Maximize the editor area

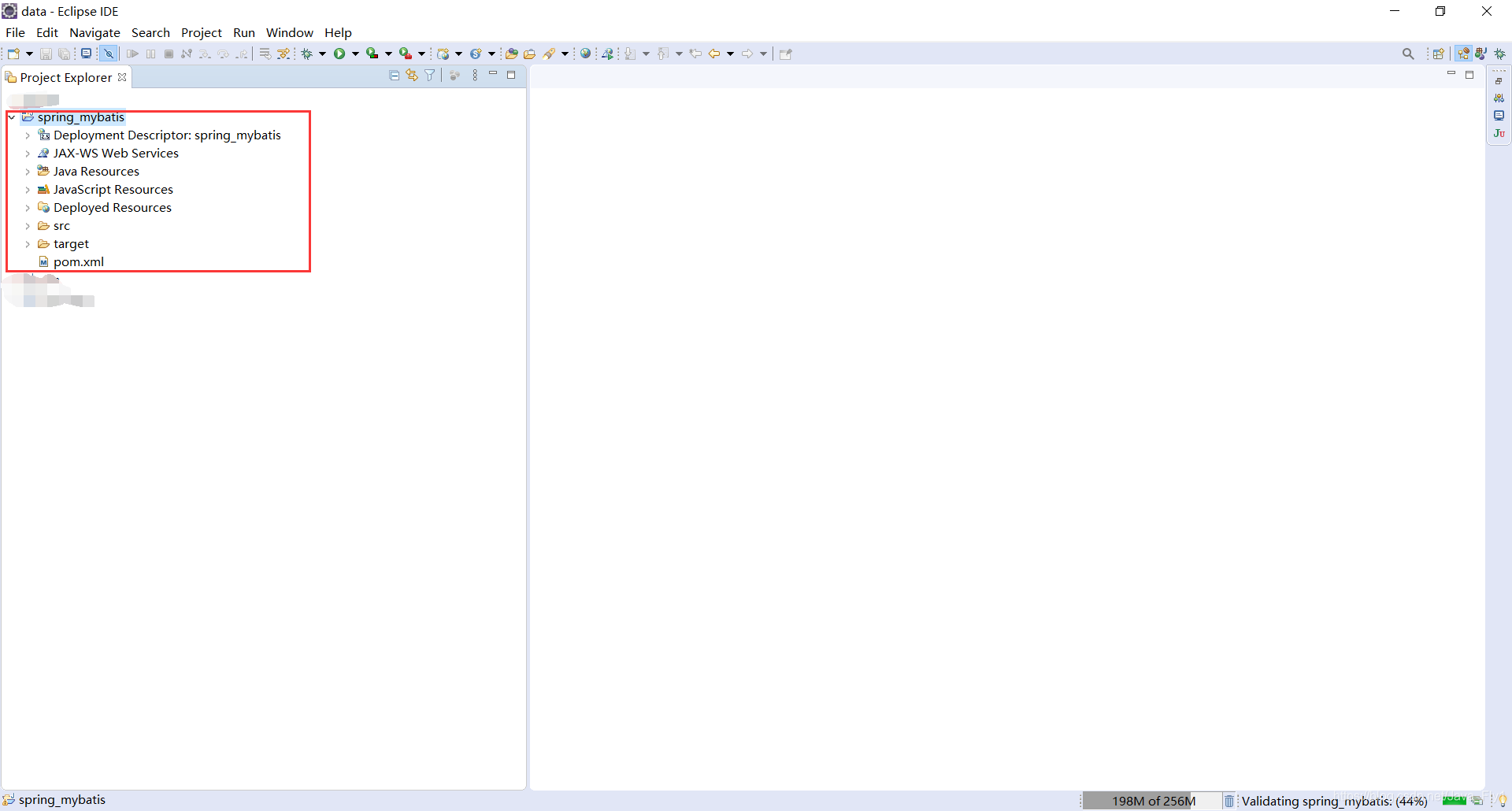click(1469, 75)
